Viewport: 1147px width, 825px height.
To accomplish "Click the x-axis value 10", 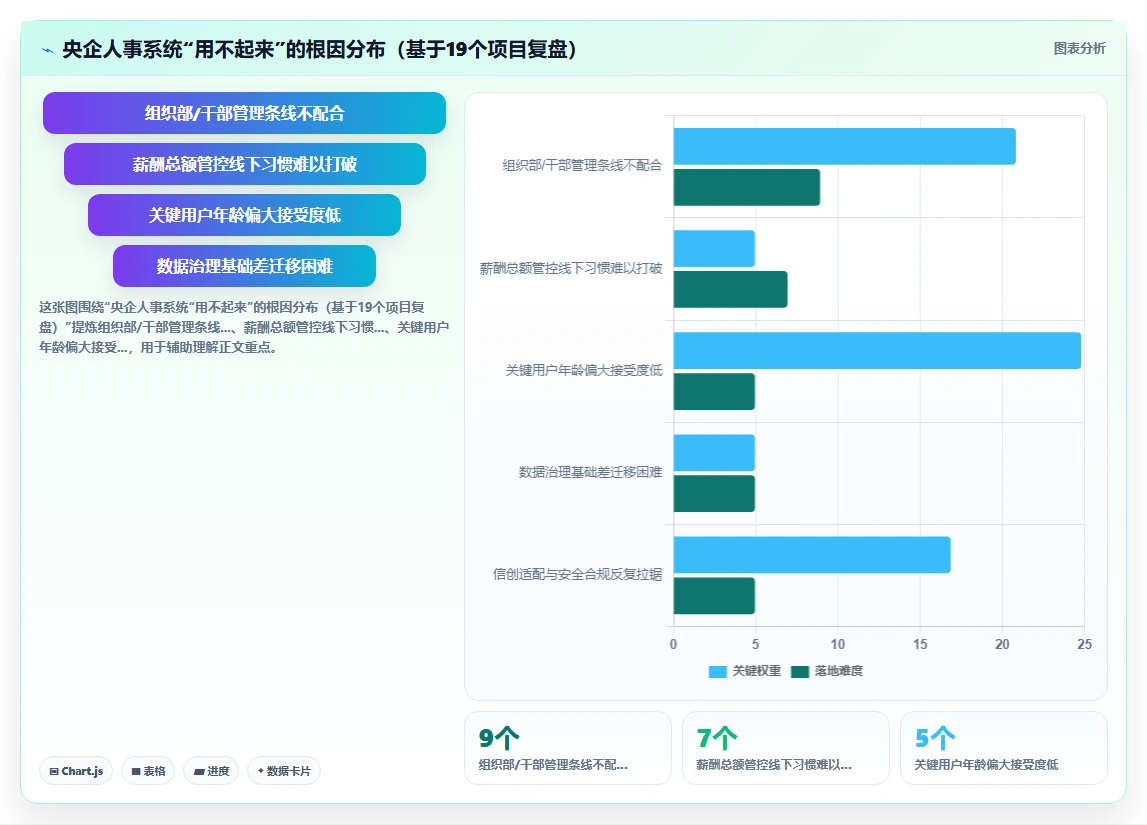I will [x=838, y=644].
